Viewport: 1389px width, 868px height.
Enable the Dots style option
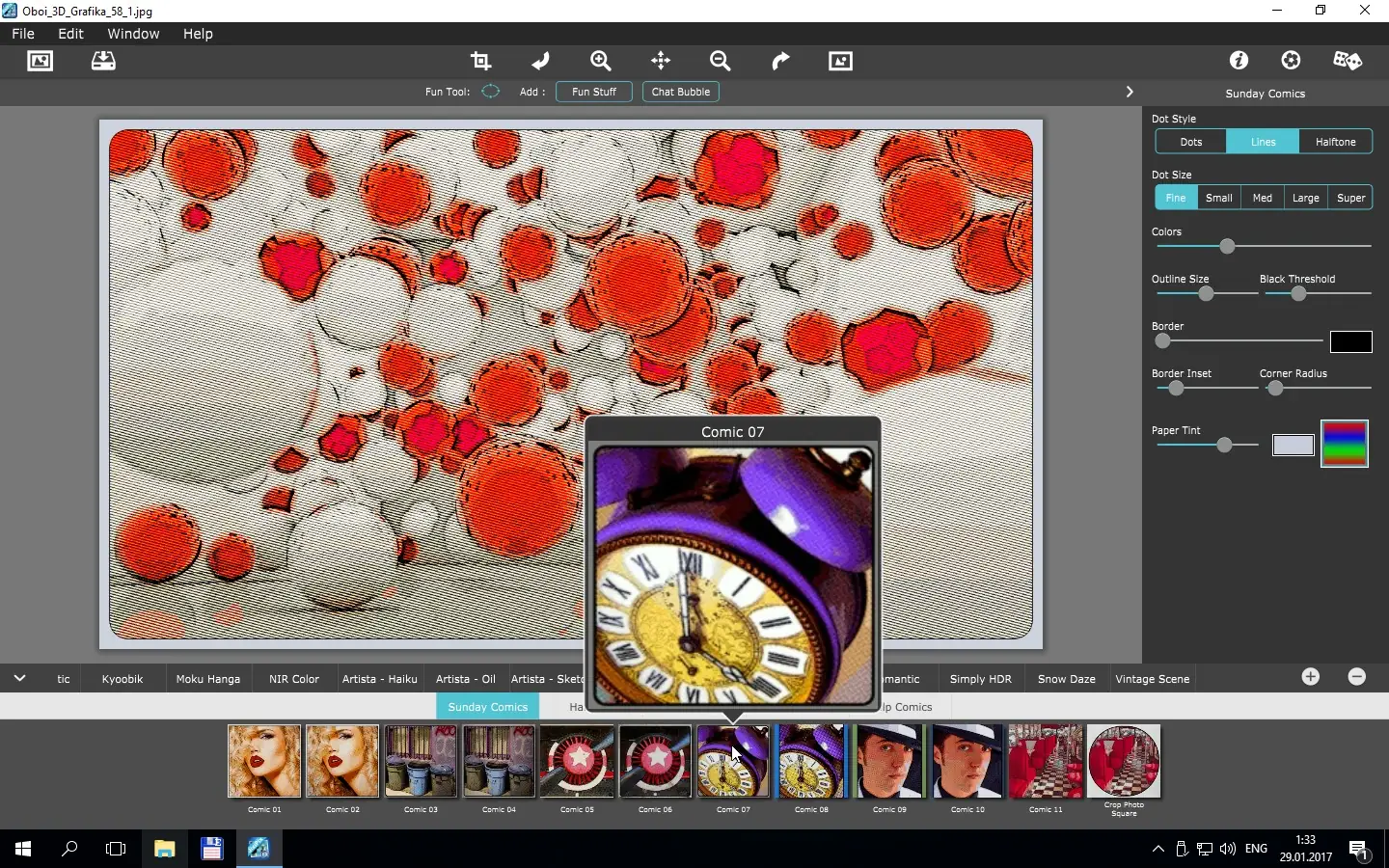tap(1191, 142)
